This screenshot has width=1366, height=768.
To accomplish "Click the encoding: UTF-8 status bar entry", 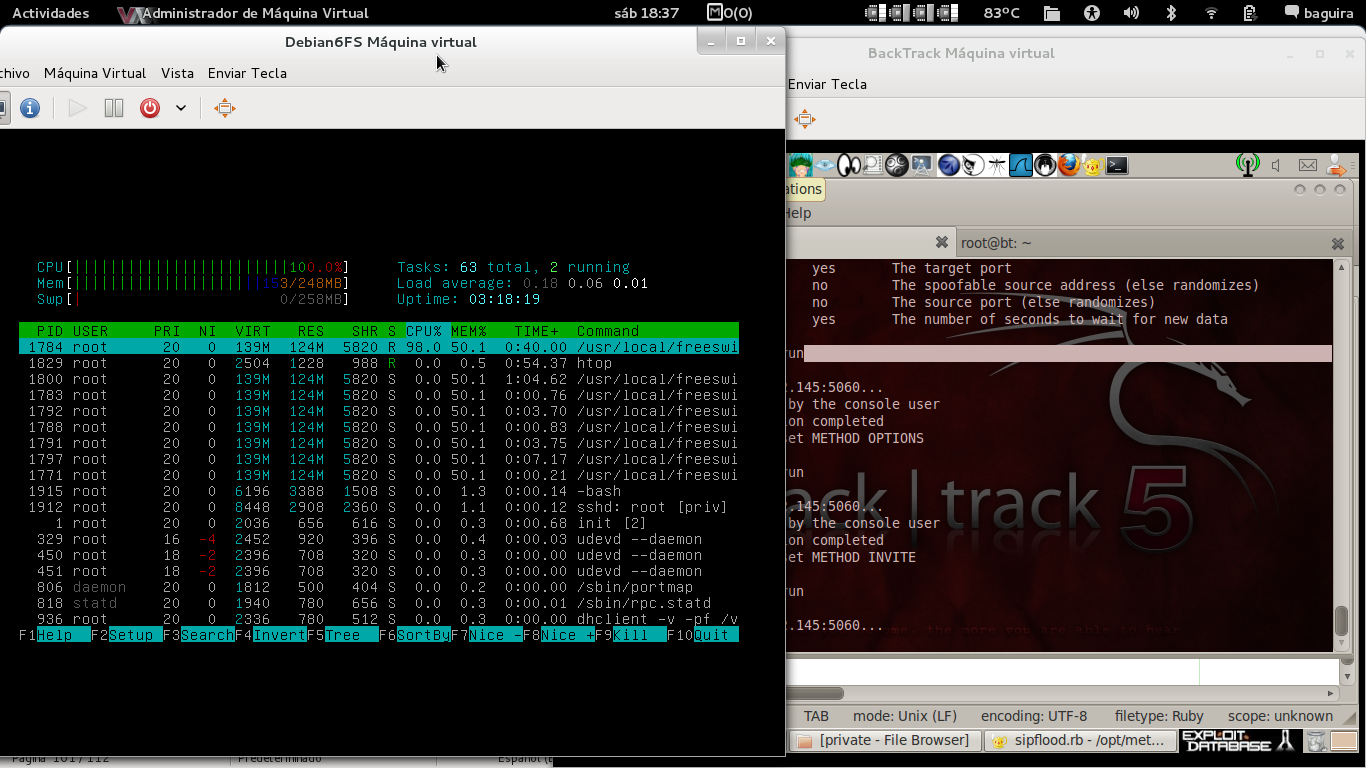I will tap(1034, 716).
